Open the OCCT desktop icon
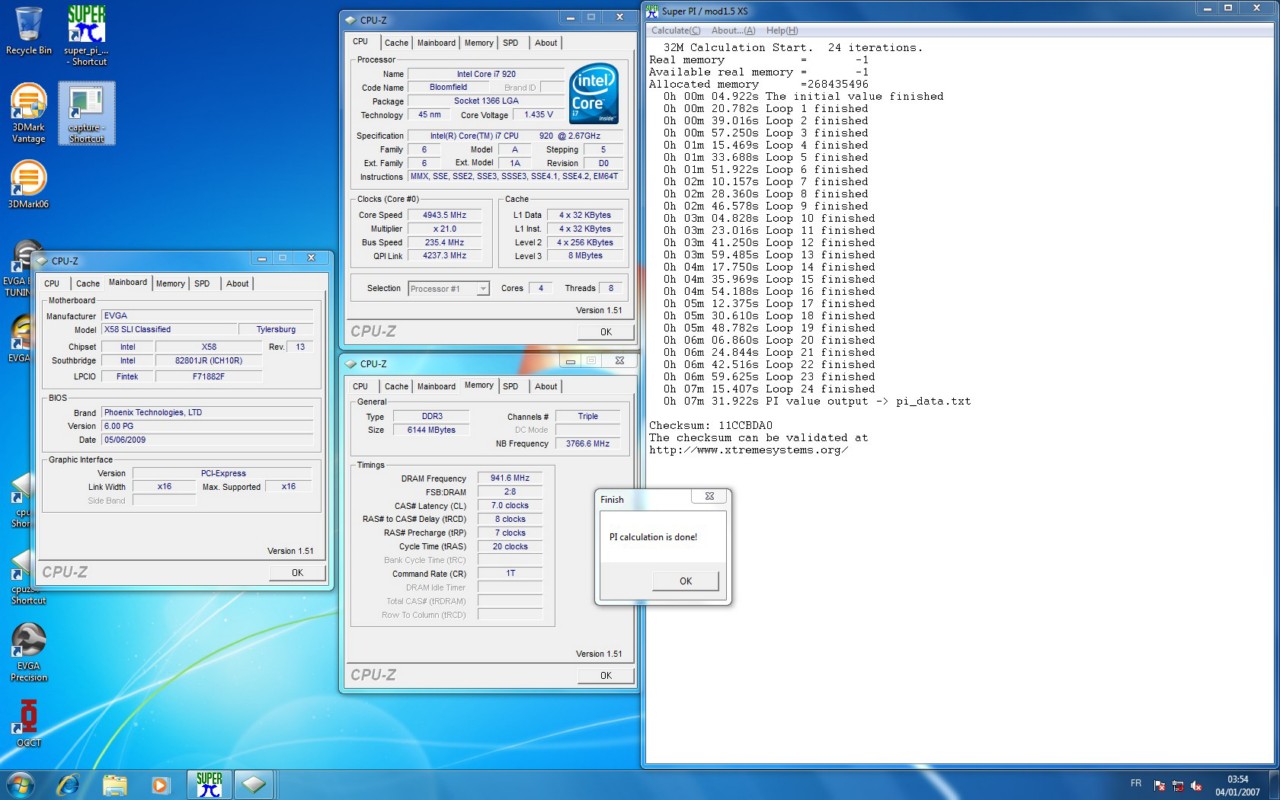The image size is (1280, 800). click(29, 724)
